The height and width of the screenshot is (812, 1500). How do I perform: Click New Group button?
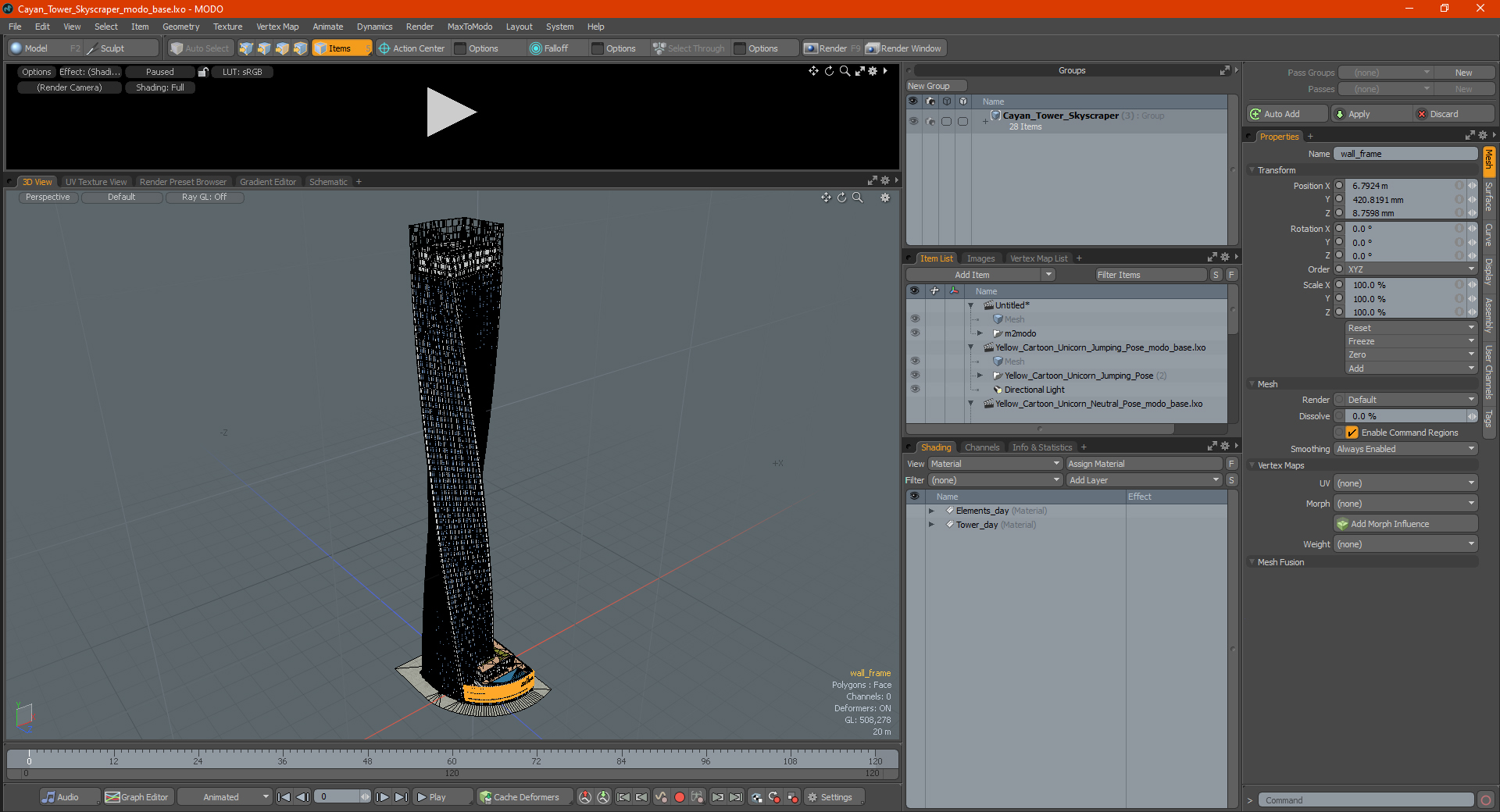click(x=936, y=86)
